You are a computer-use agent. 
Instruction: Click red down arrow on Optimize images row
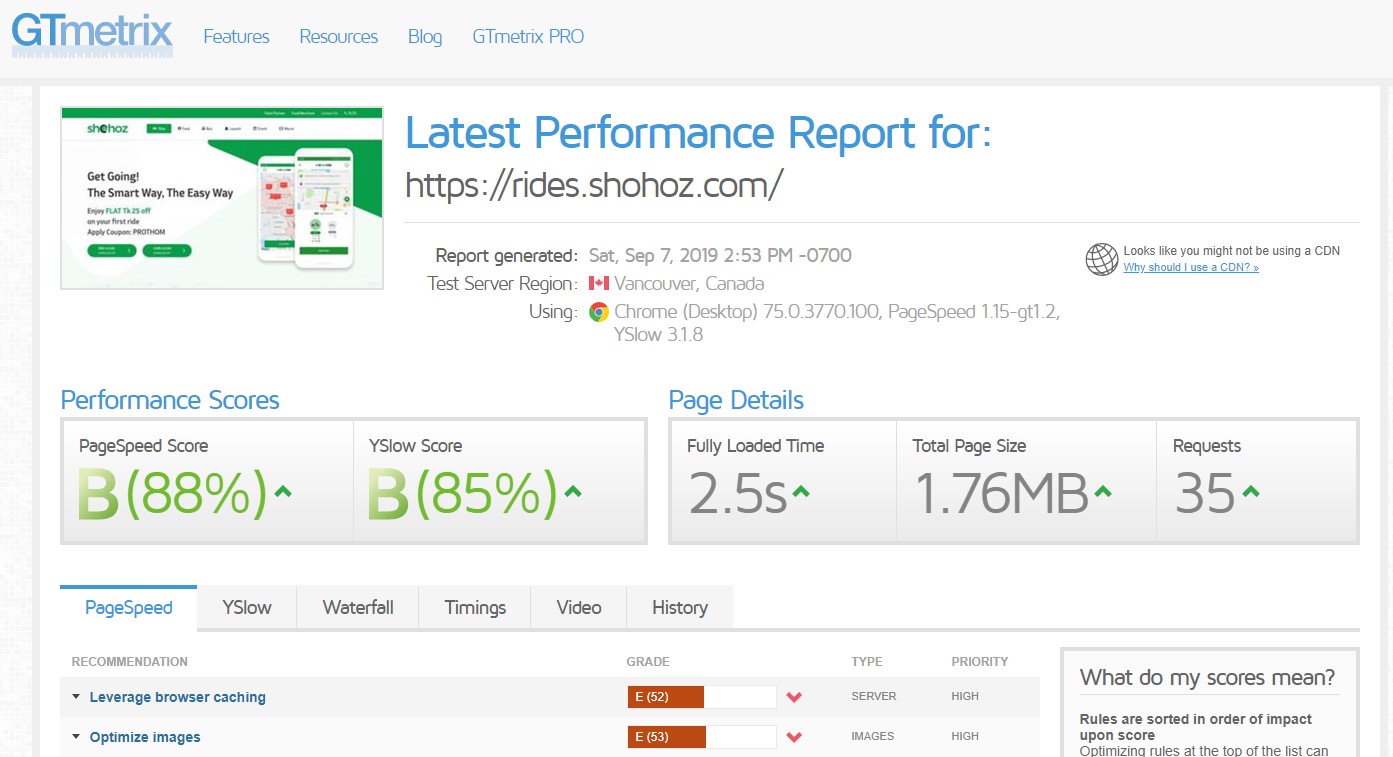click(x=794, y=737)
